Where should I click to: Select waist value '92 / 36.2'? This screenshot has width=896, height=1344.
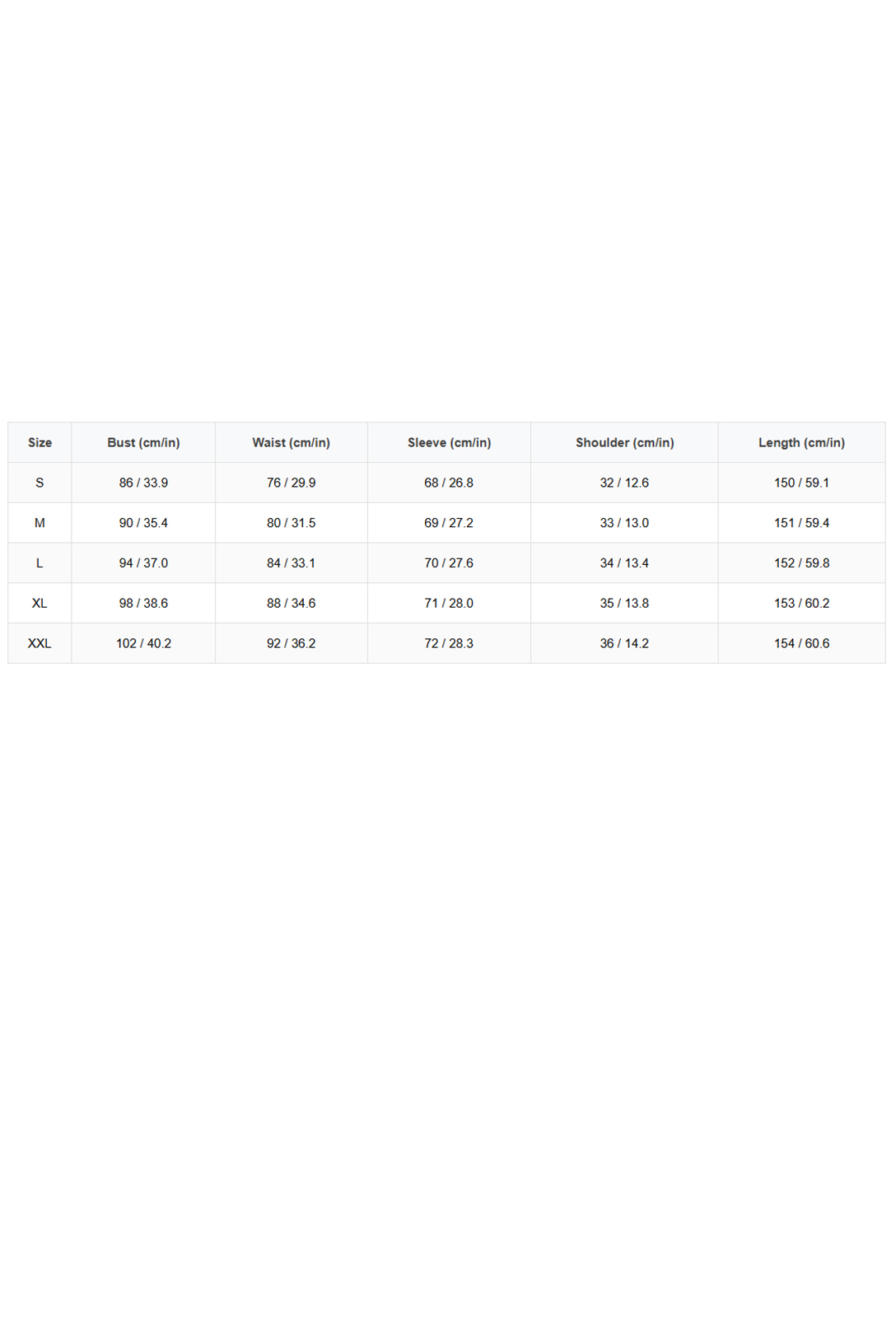[291, 644]
